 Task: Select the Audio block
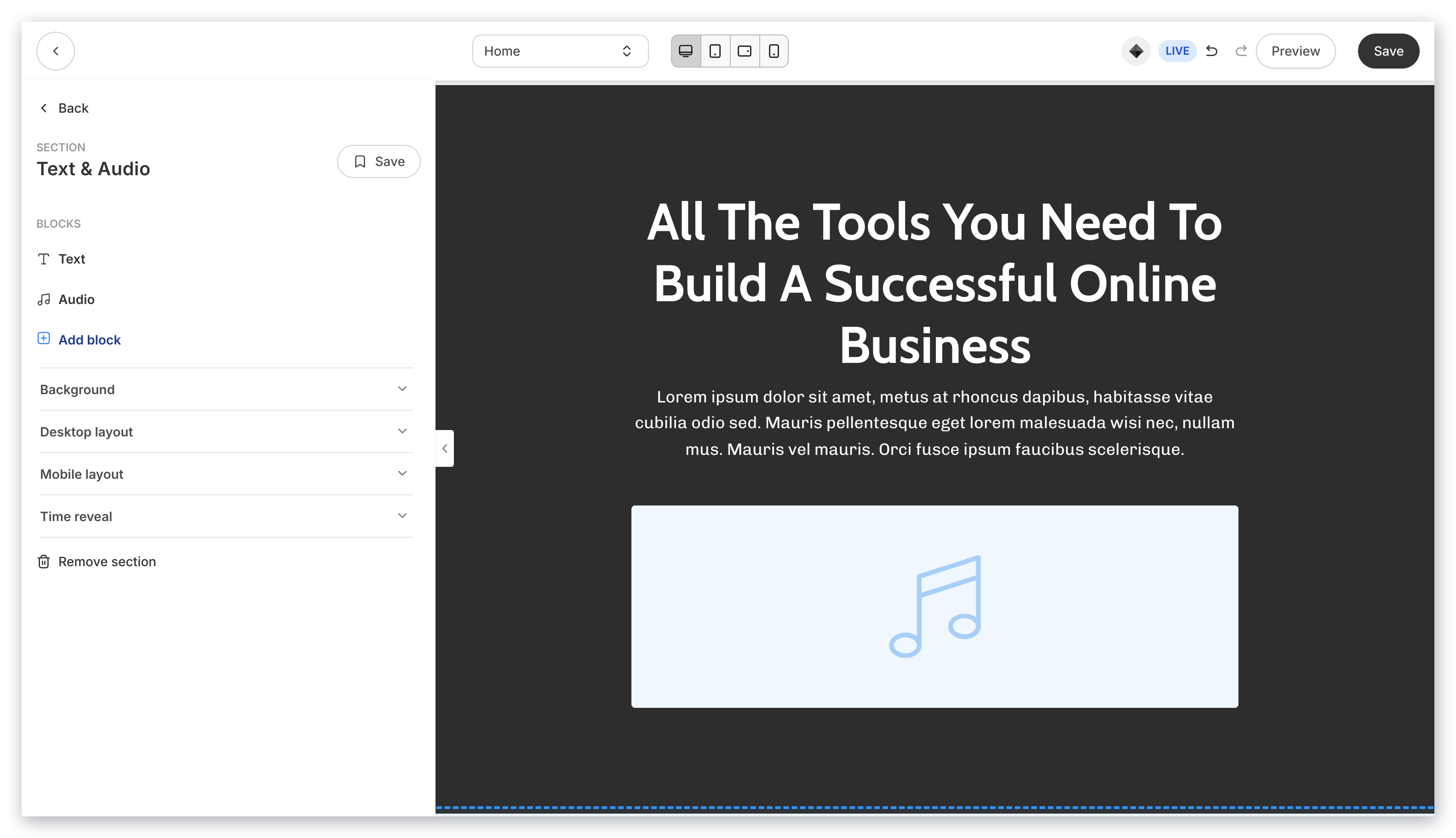76,299
